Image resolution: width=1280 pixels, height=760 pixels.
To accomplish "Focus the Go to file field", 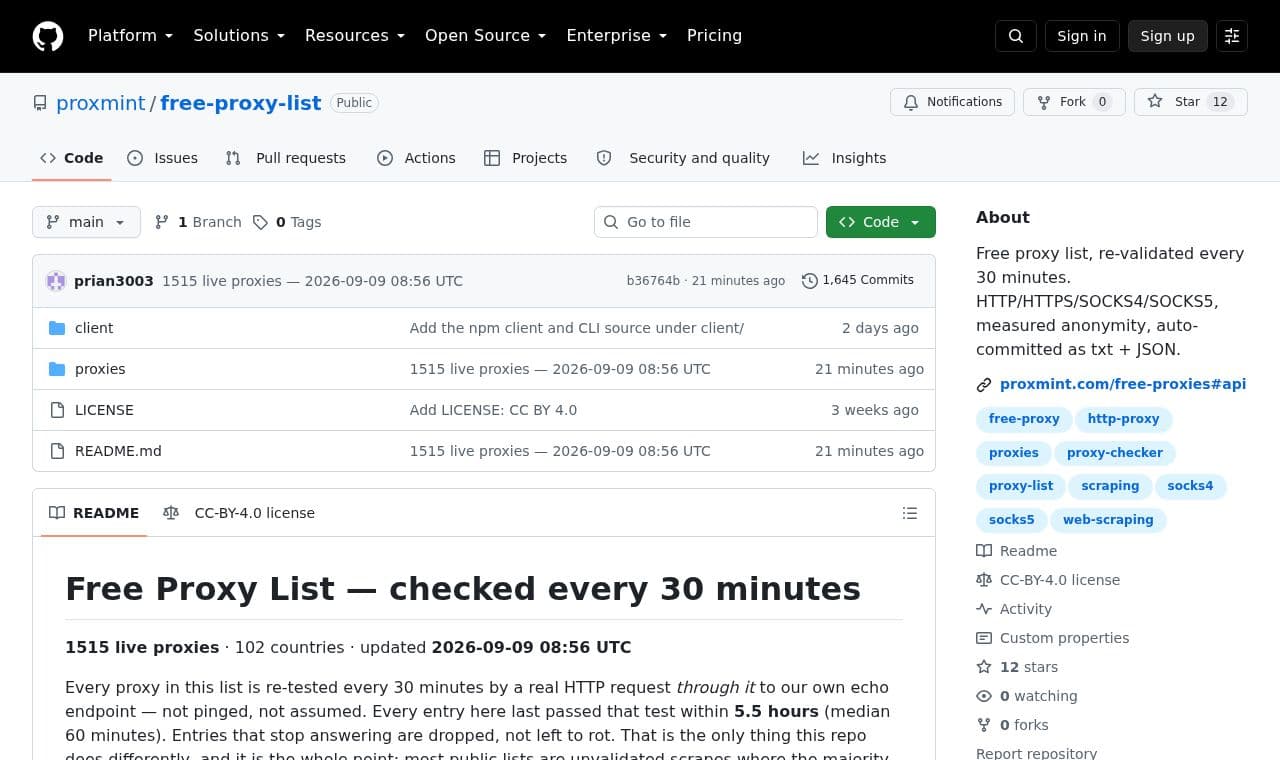I will point(706,222).
